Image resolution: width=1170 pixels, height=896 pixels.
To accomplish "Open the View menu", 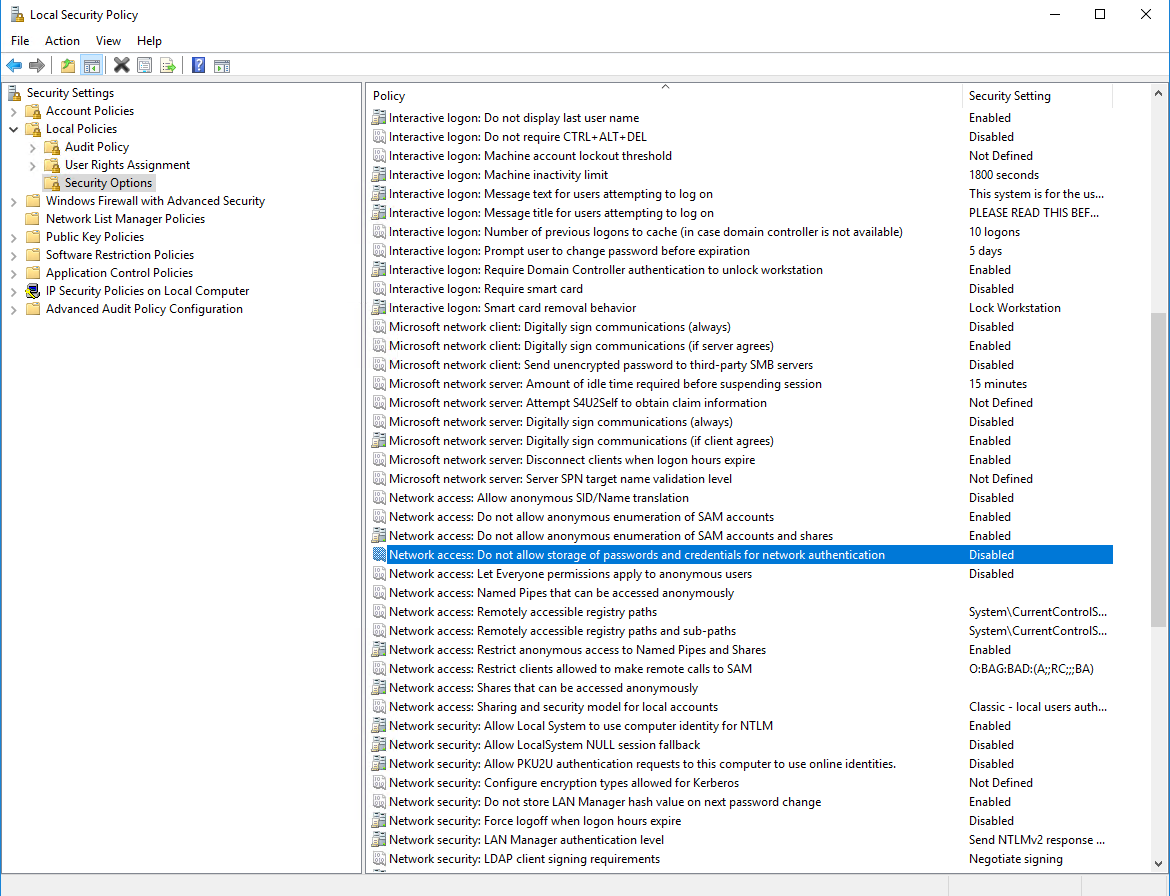I will coord(108,41).
